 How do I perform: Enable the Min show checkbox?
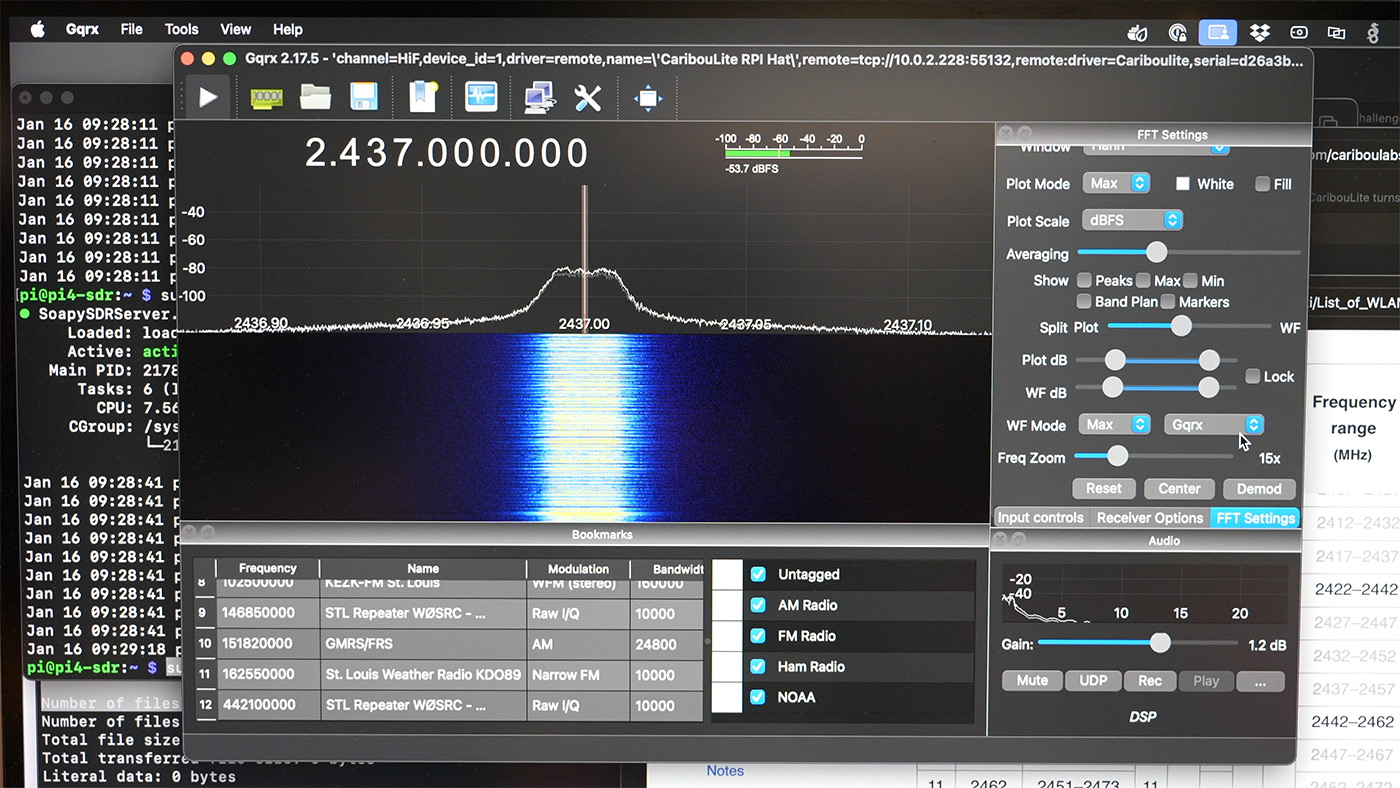[x=1190, y=281]
